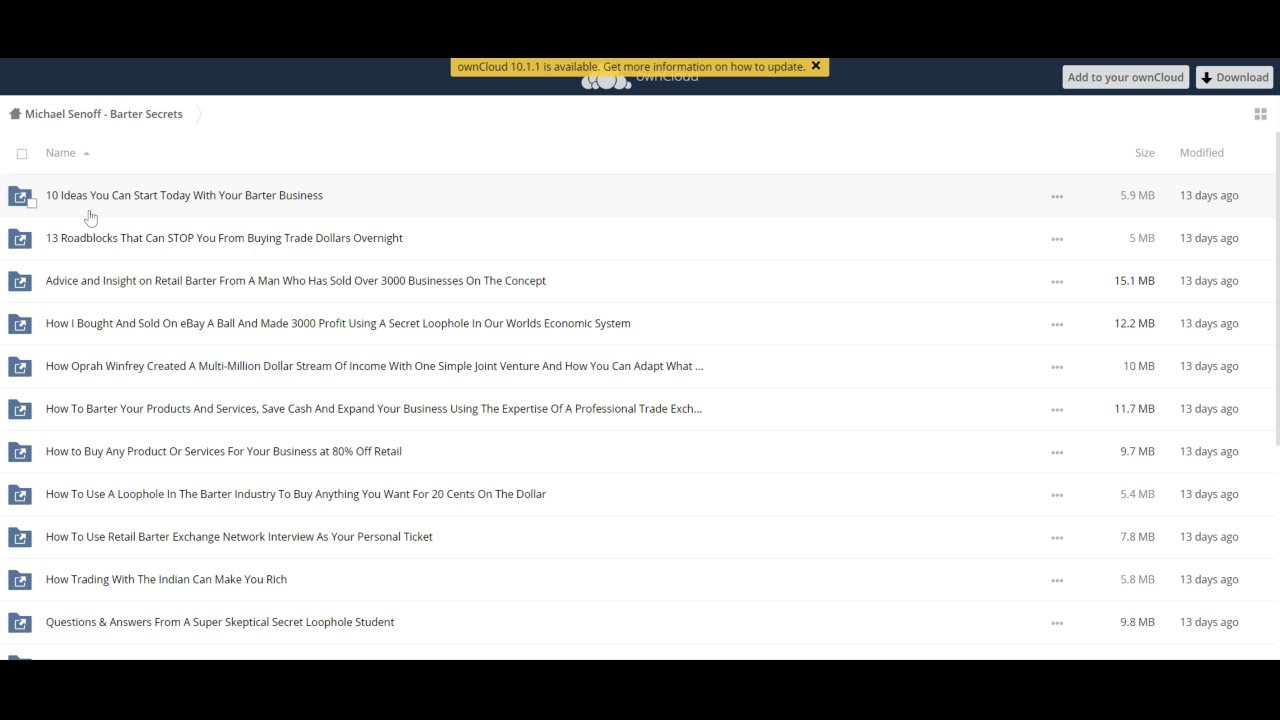Click 13 days ago on Questions & Answers row
The height and width of the screenshot is (720, 1280).
[1209, 622]
